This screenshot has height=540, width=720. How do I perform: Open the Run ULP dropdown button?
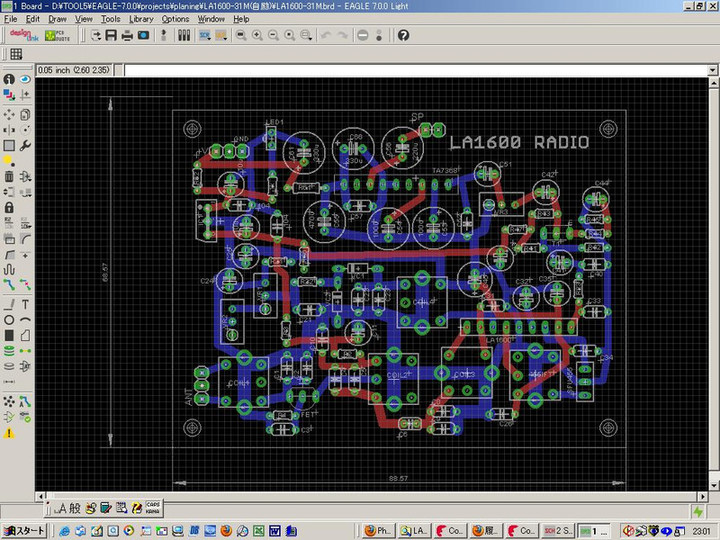click(x=220, y=35)
